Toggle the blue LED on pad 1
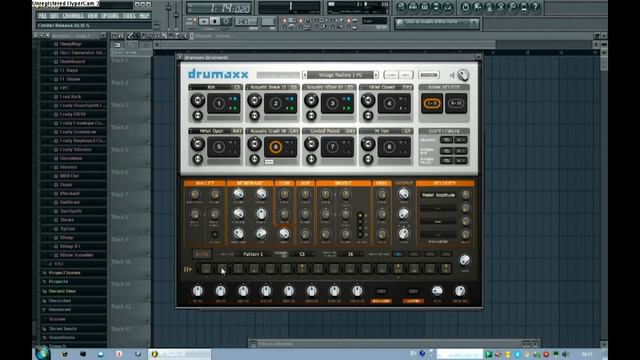The width and height of the screenshot is (640, 360). [x=235, y=99]
